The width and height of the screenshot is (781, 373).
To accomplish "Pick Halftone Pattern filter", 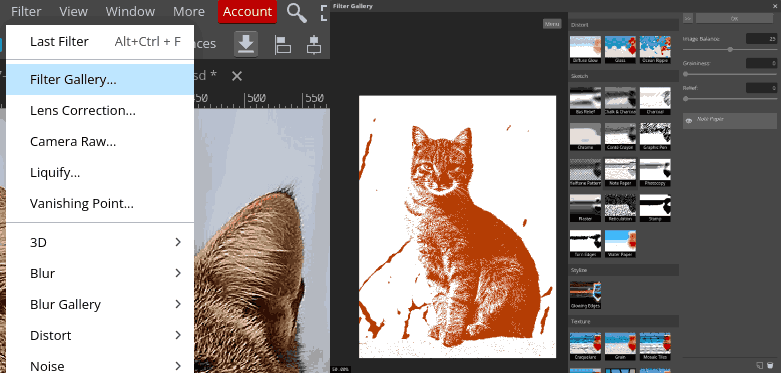I will point(585,172).
